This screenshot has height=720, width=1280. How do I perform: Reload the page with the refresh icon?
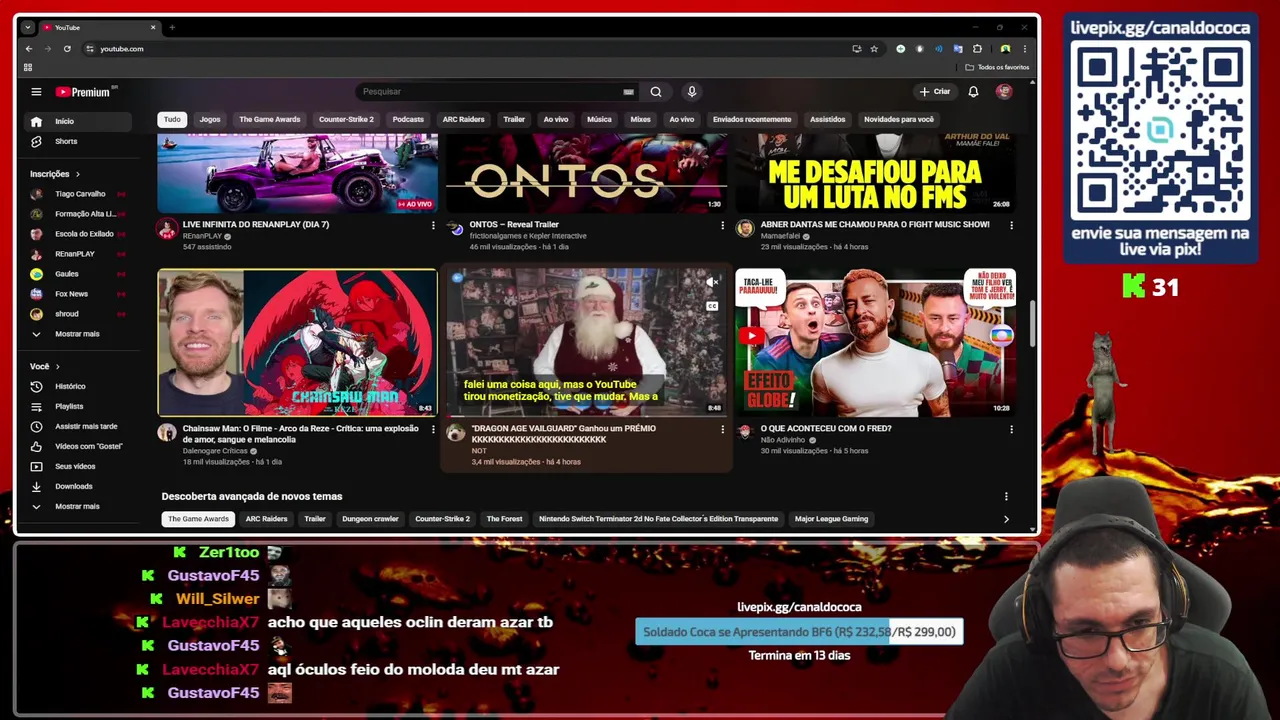coord(67,49)
